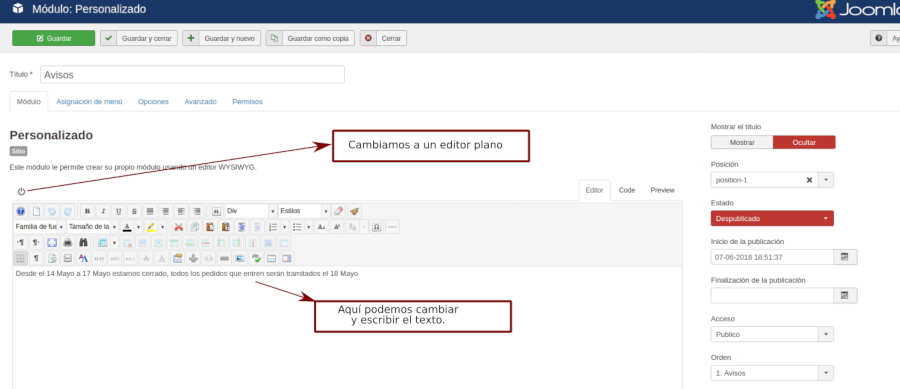Switch to the Editor view tab
900x389 pixels.
[594, 190]
